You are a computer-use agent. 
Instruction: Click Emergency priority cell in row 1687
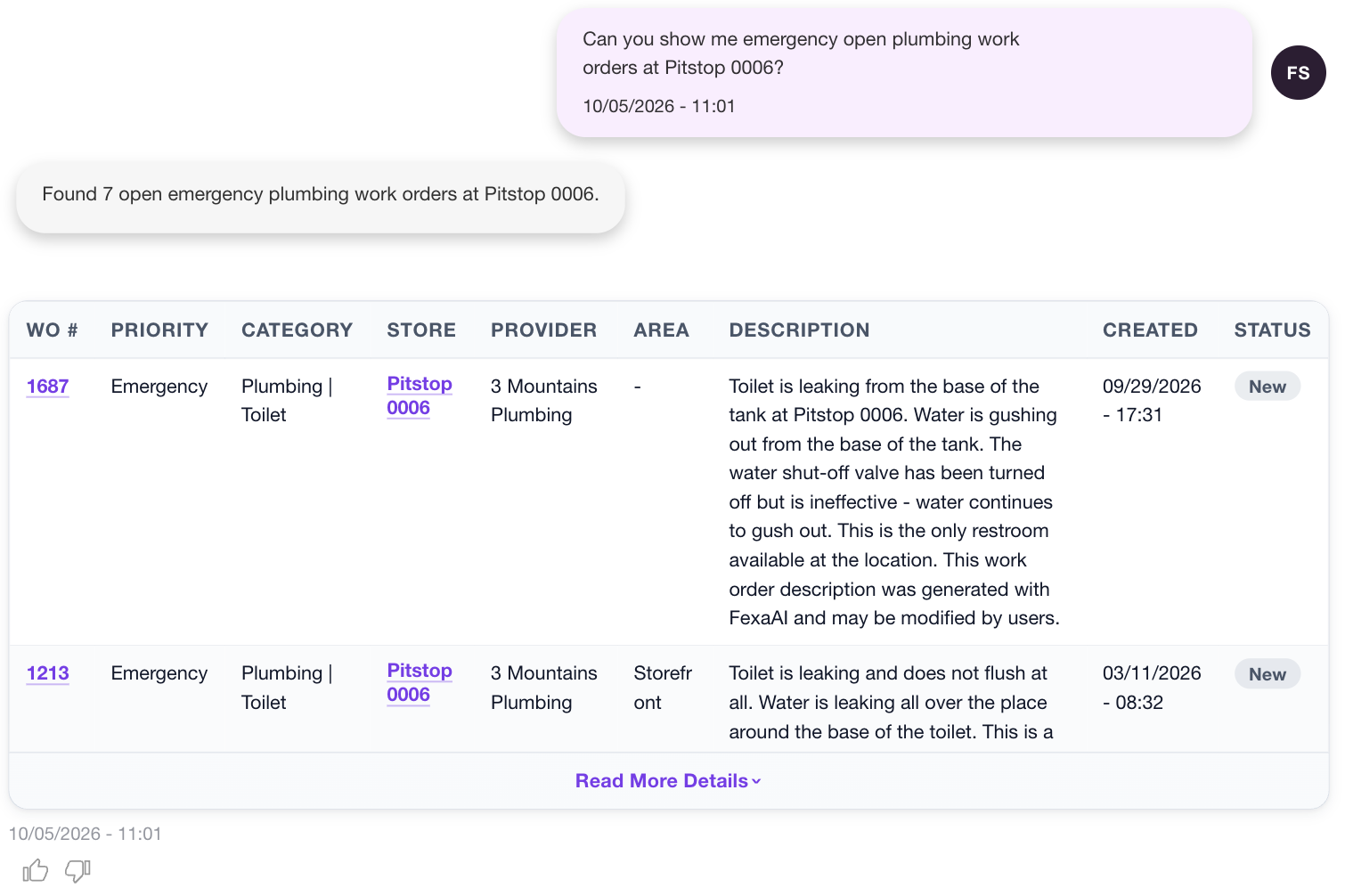coord(159,387)
